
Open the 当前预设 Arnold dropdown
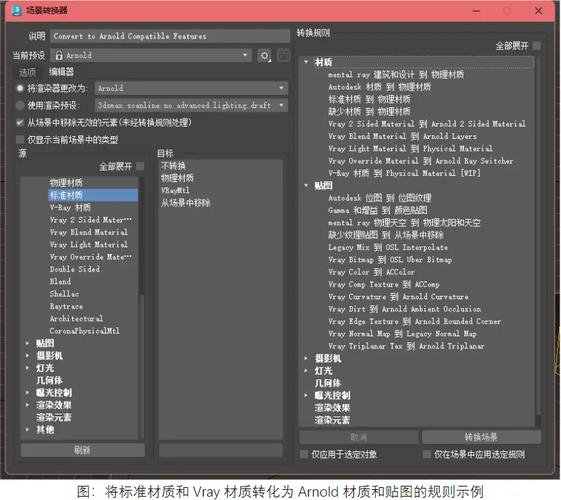pos(151,55)
